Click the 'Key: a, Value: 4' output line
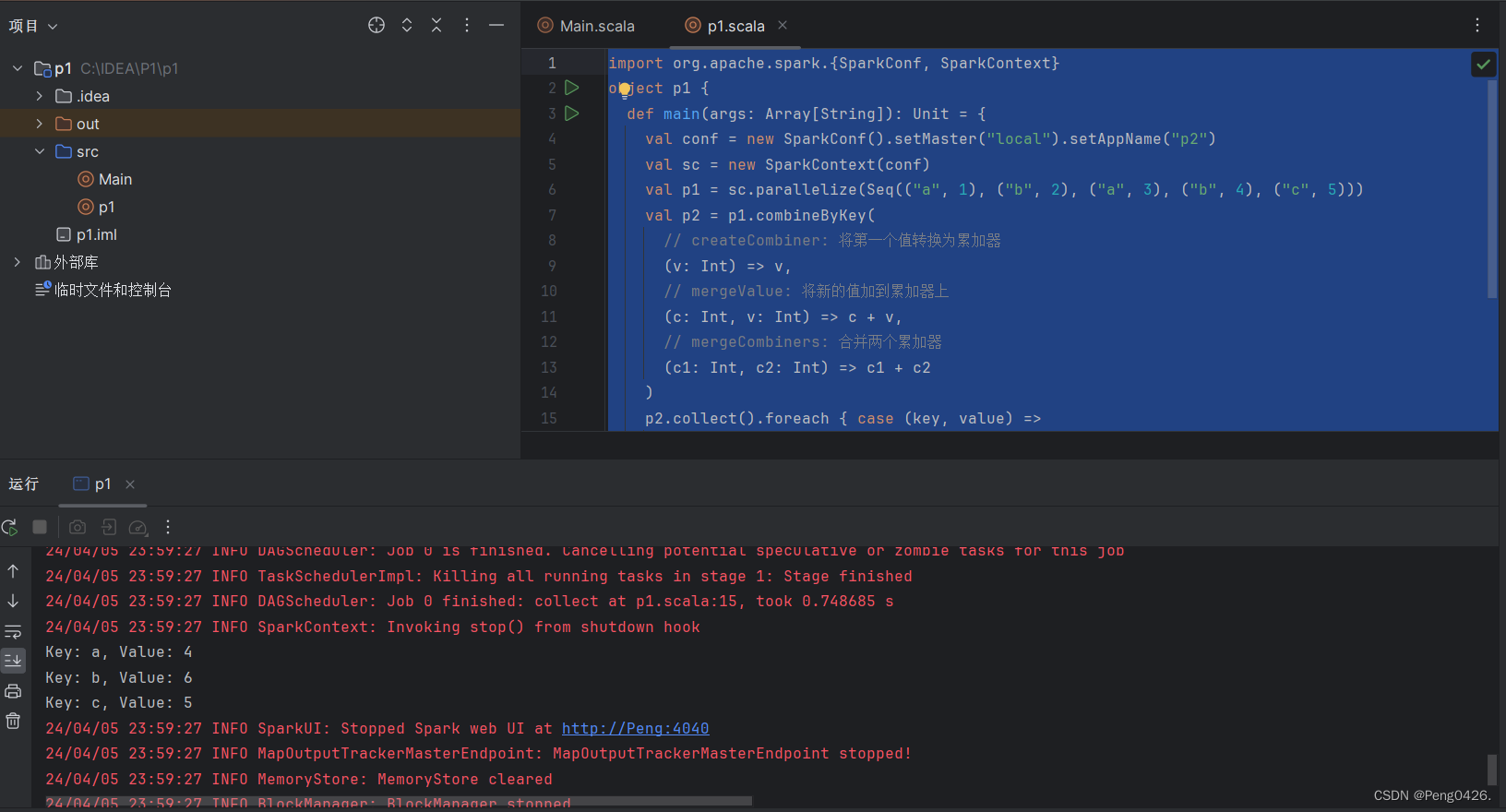This screenshot has width=1506, height=812. tap(119, 651)
